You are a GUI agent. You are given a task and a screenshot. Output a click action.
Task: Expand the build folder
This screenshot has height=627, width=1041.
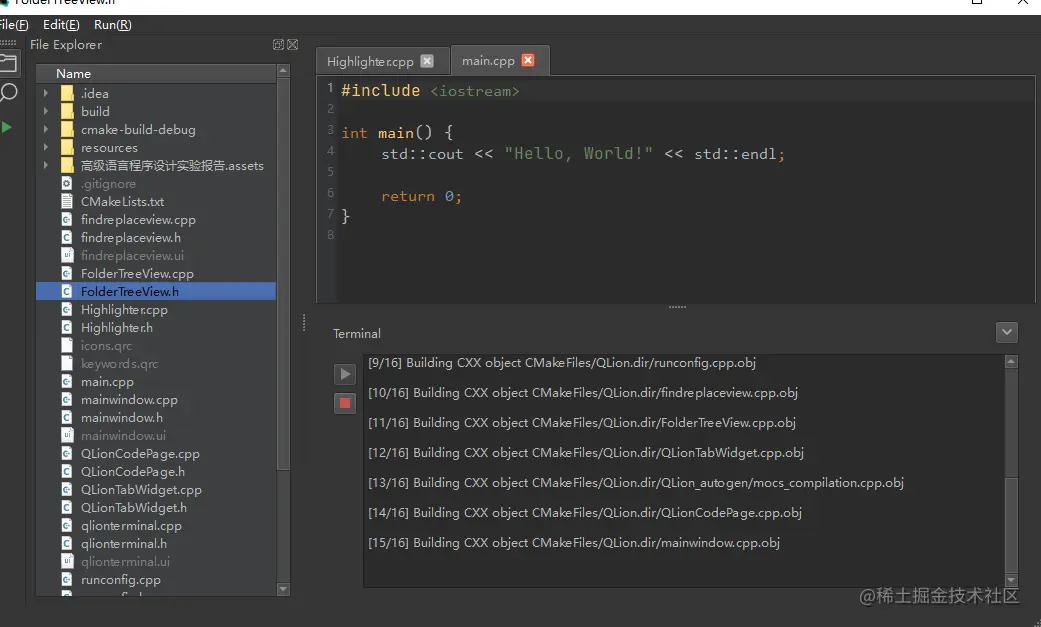(46, 111)
